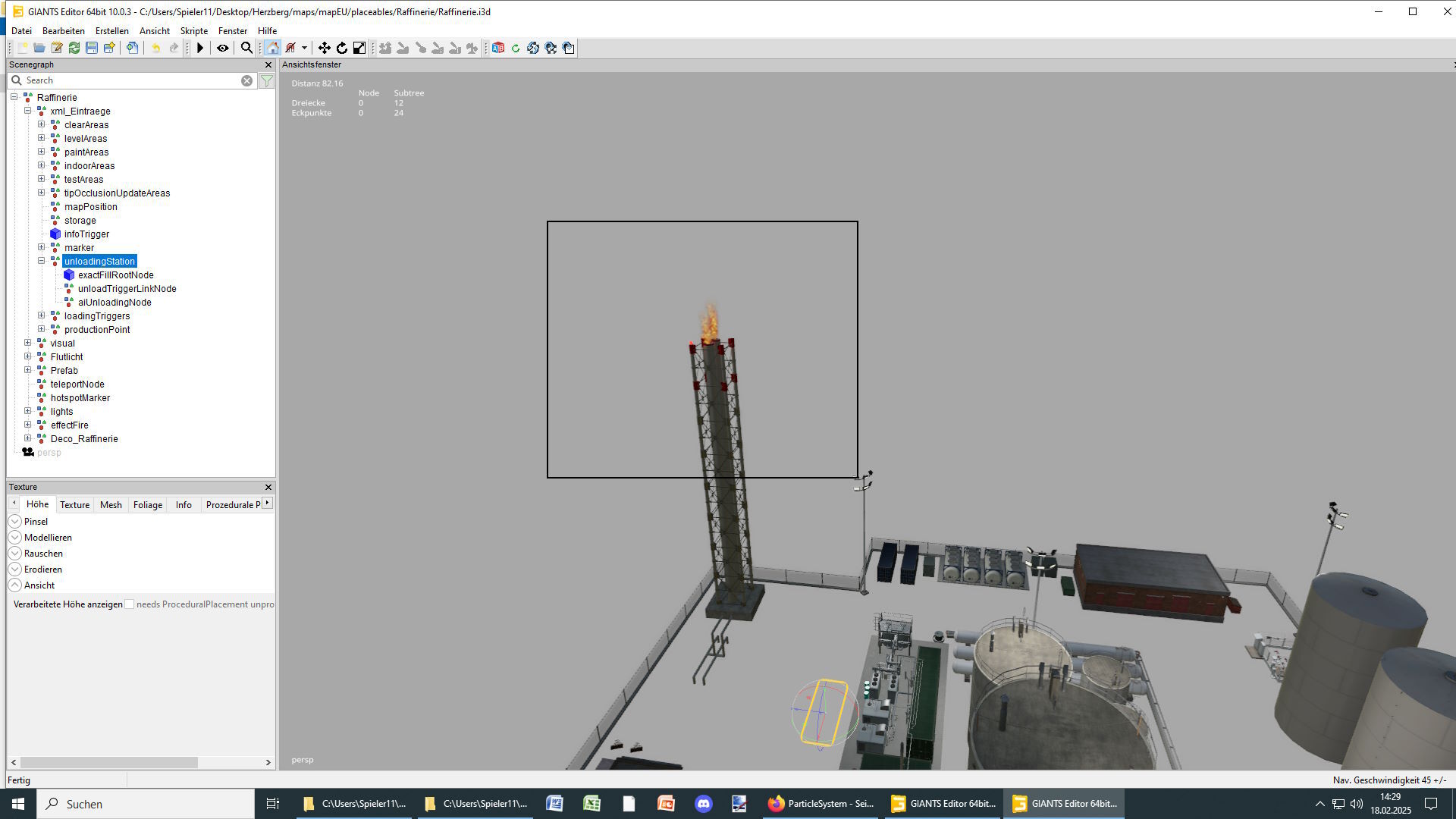Select the scale tool
This screenshot has width=1456, height=819.
point(359,48)
